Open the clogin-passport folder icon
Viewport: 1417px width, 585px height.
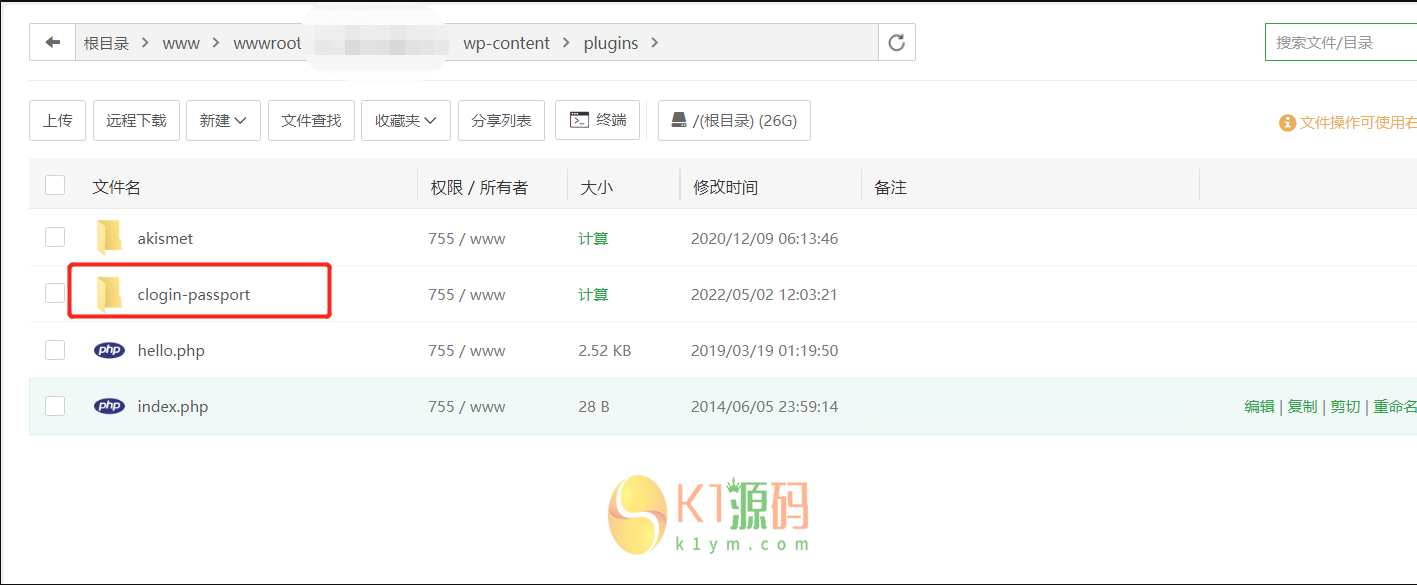tap(109, 294)
